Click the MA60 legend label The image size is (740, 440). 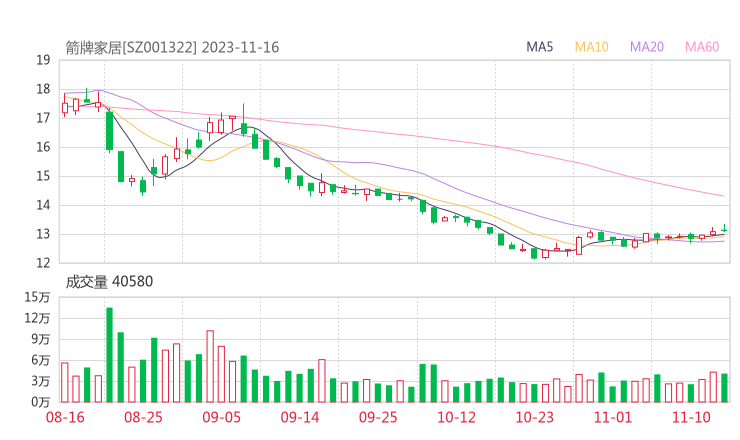702,47
